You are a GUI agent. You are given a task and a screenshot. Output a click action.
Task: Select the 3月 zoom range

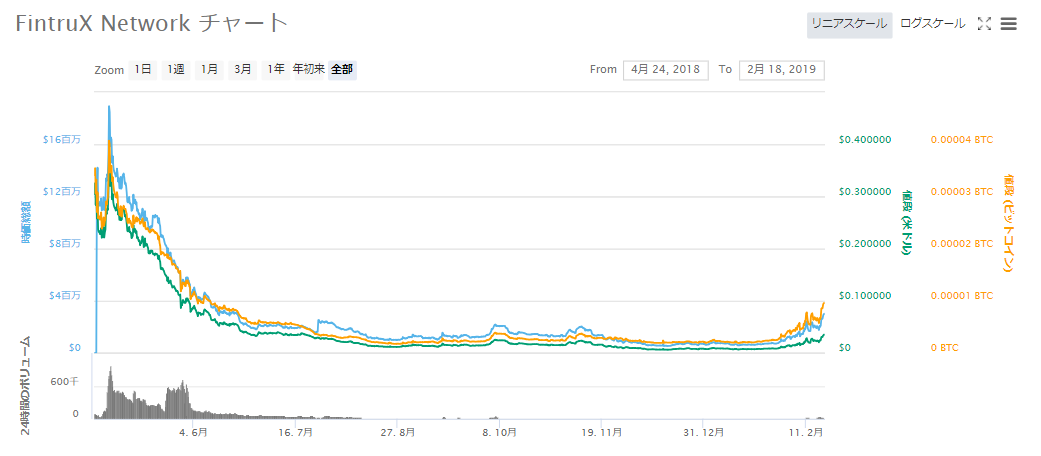242,70
